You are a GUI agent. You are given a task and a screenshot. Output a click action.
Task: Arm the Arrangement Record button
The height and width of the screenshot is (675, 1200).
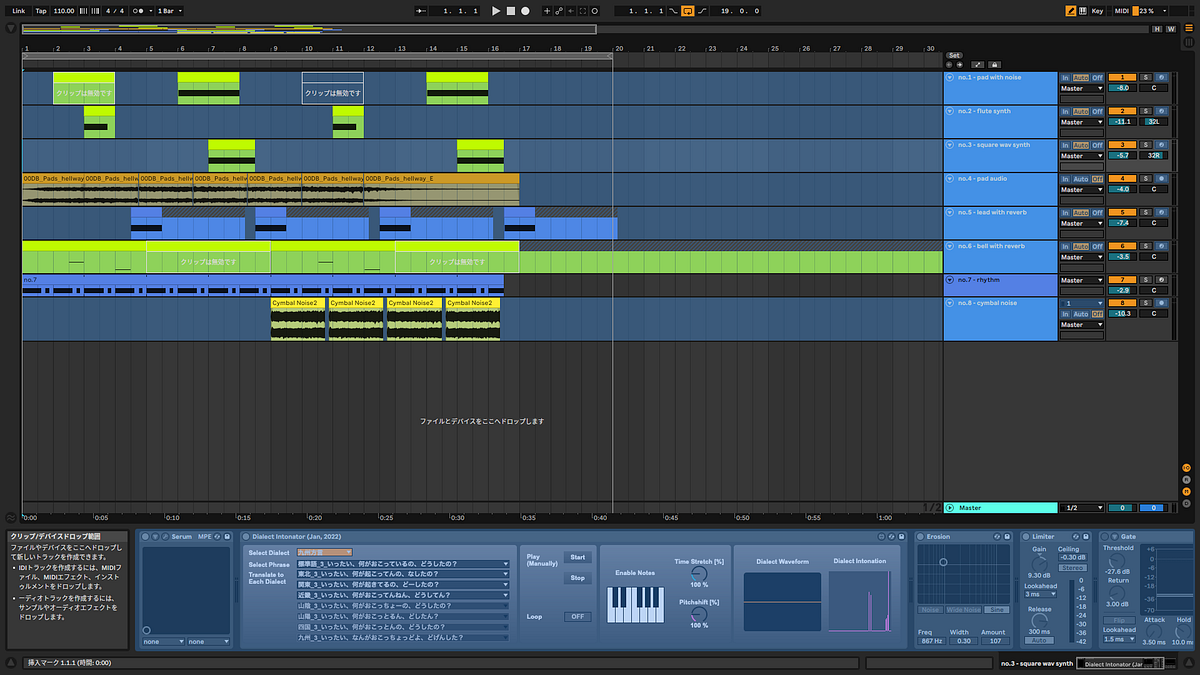click(525, 10)
